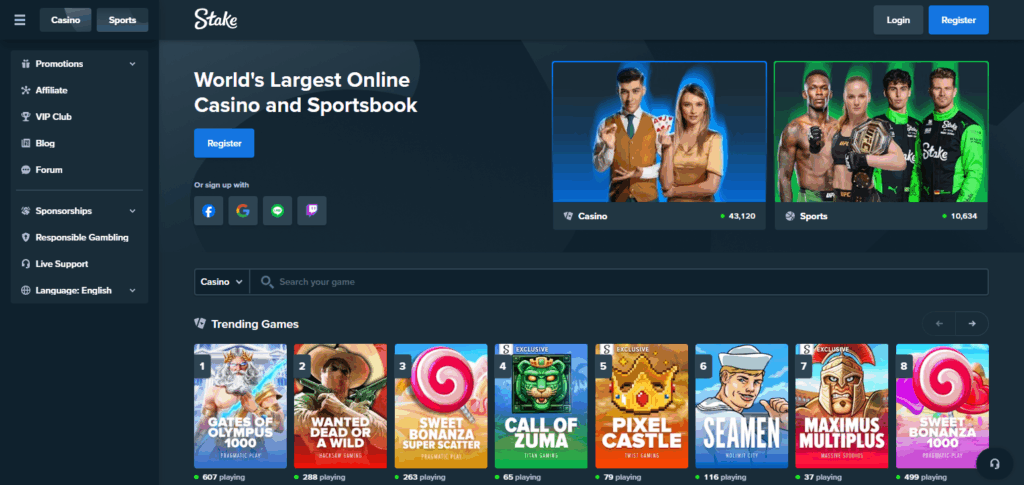Click the search magnifier icon
1024x485 pixels.
coord(266,282)
